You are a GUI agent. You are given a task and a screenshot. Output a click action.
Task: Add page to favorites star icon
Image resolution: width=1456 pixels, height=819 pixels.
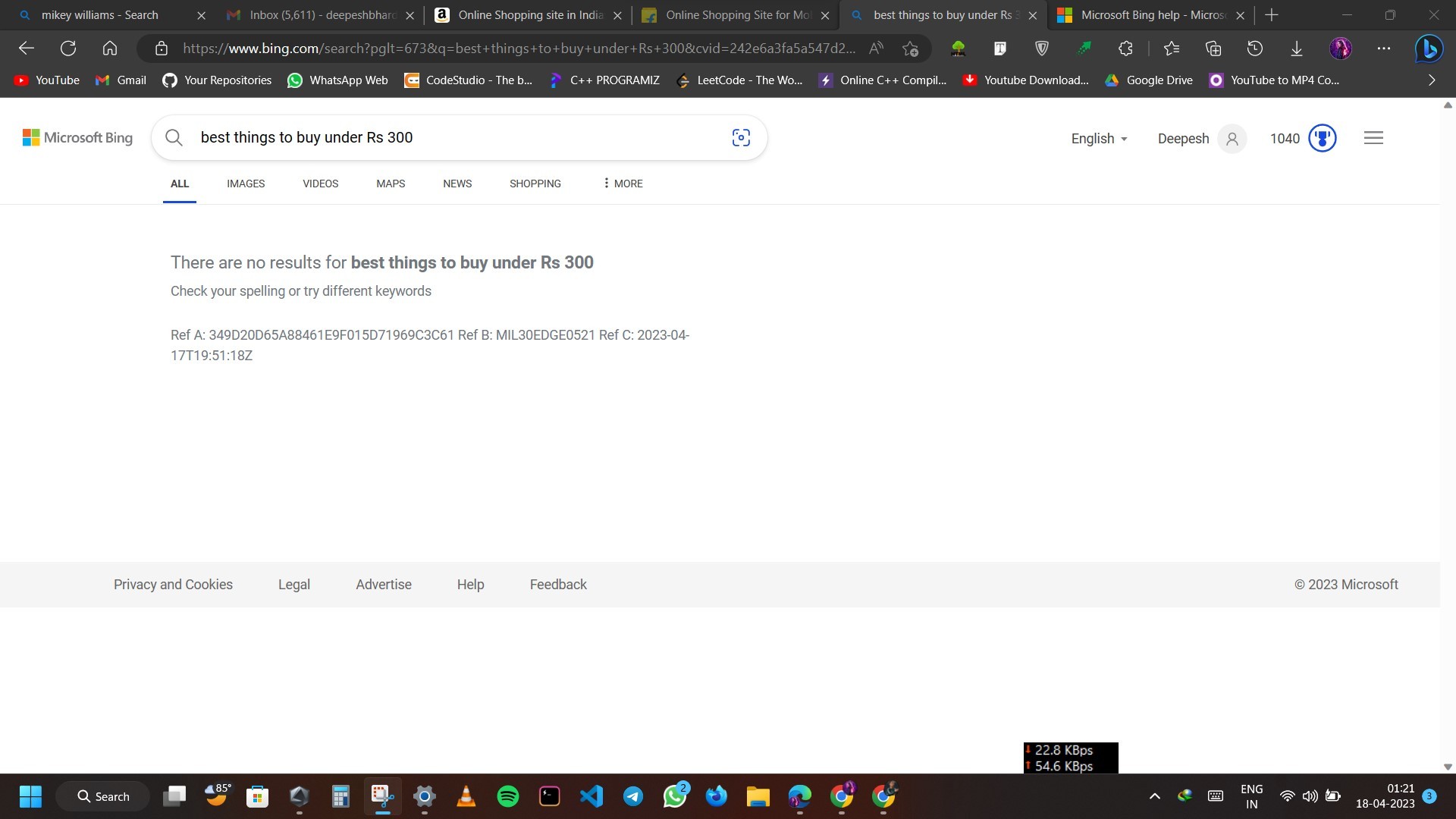point(910,49)
